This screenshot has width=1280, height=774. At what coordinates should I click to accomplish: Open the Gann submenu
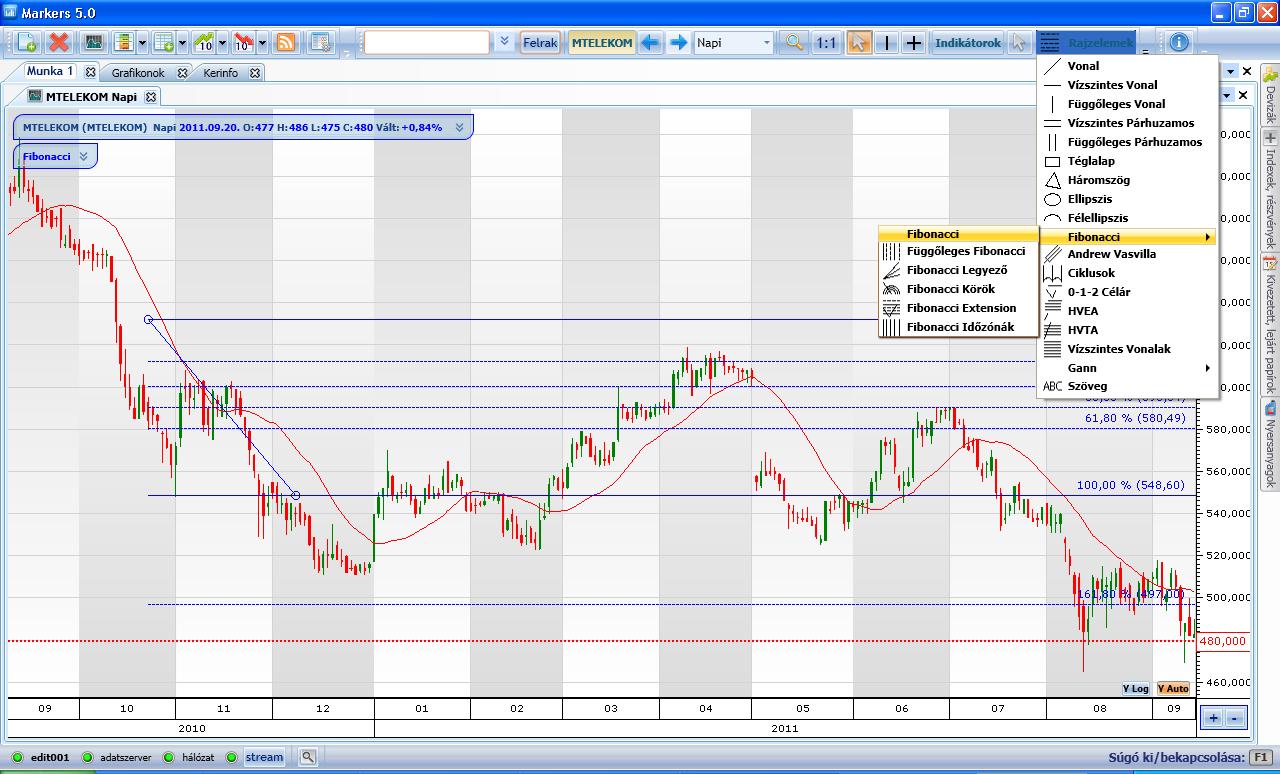coord(1128,368)
